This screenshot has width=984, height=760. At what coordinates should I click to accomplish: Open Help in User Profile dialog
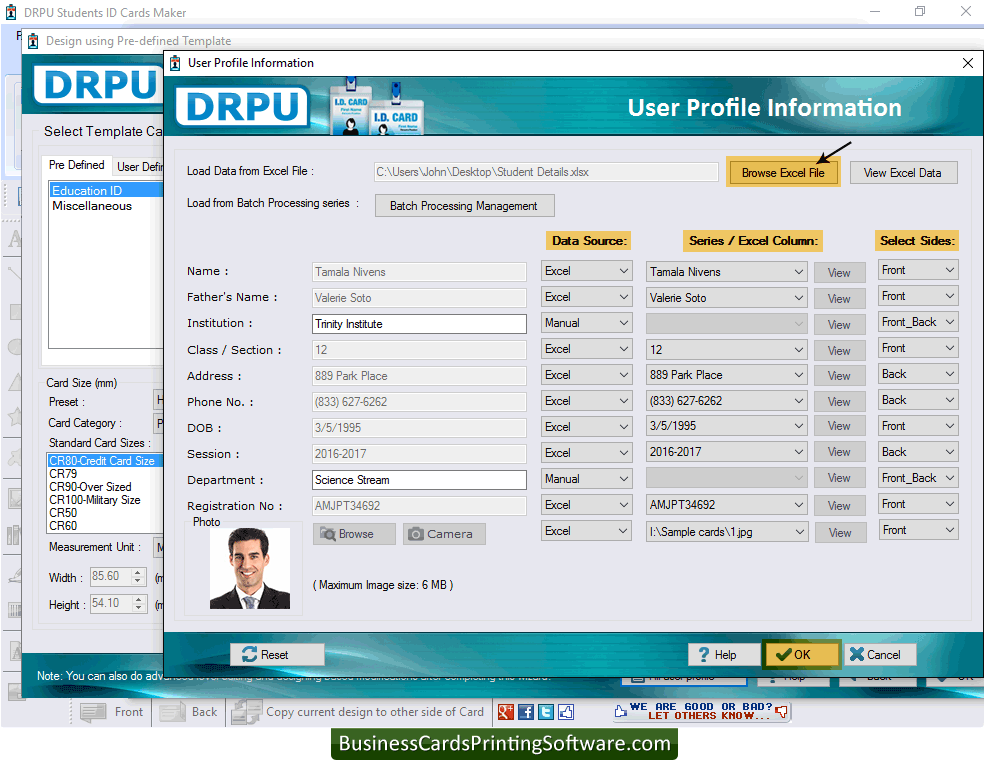724,655
